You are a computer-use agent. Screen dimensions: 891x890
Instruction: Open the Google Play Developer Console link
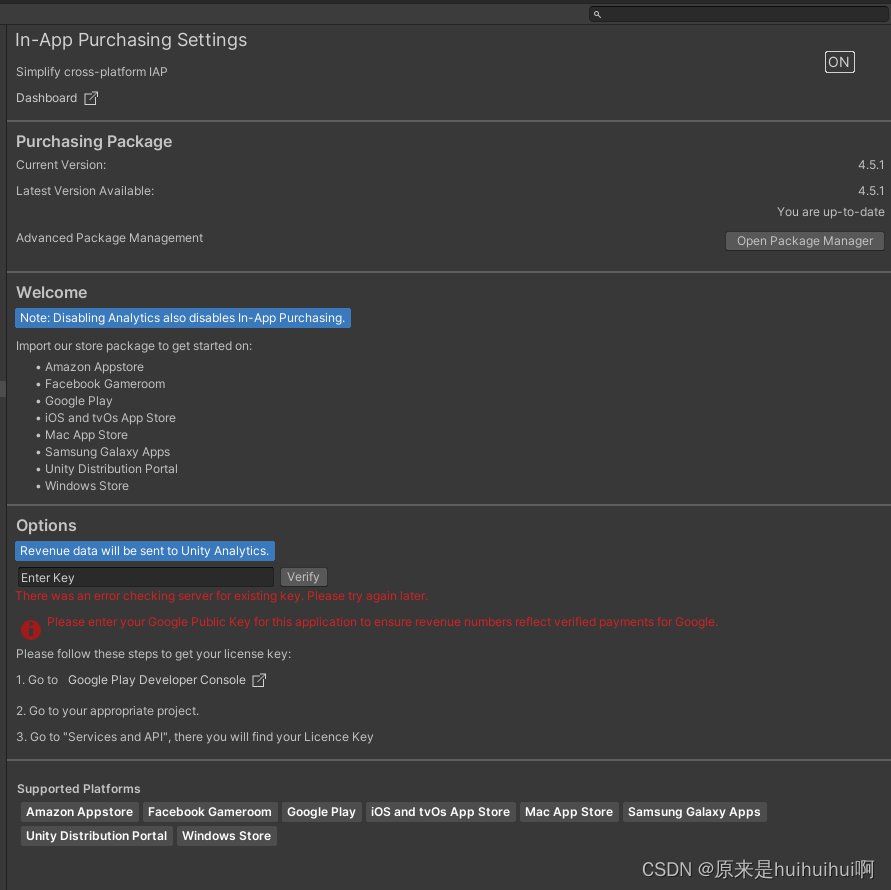[155, 679]
